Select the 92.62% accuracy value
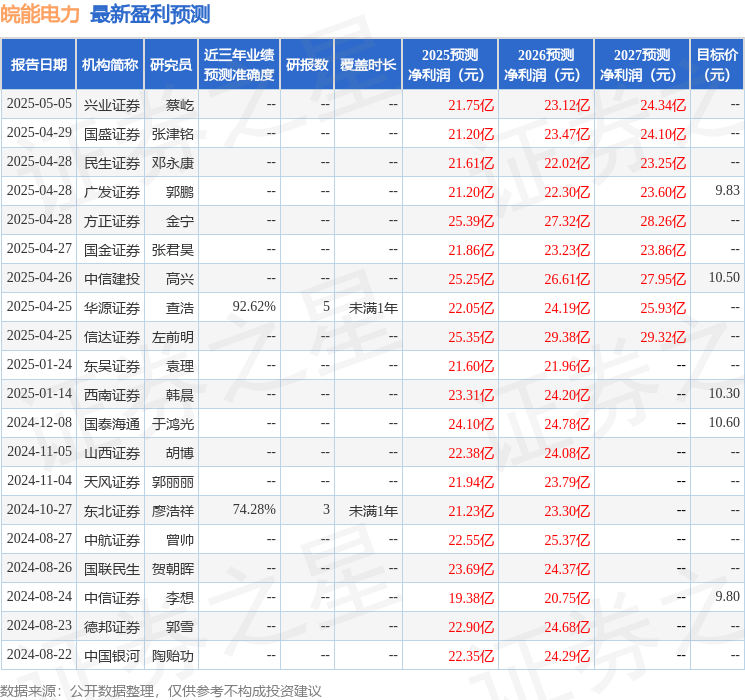This screenshot has width=745, height=700. (254, 307)
